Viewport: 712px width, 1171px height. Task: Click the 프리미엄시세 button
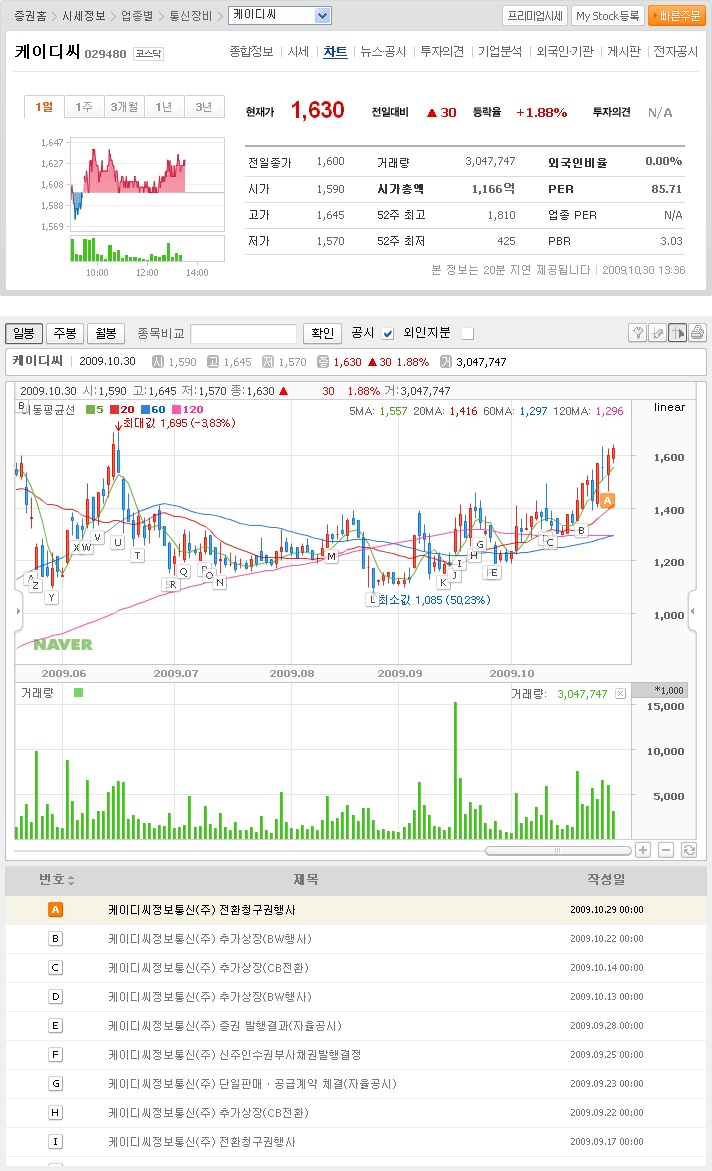(535, 16)
